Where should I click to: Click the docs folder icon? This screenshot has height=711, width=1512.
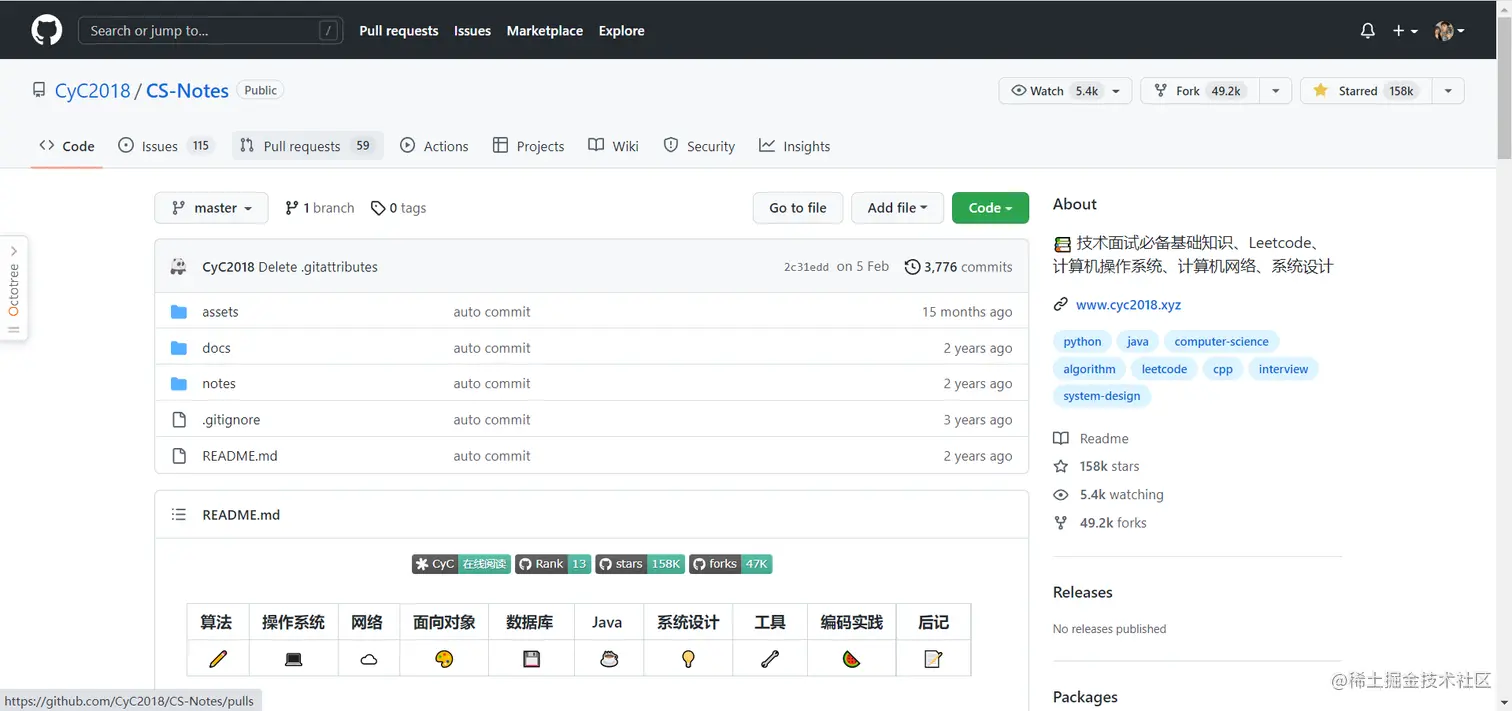click(x=179, y=348)
